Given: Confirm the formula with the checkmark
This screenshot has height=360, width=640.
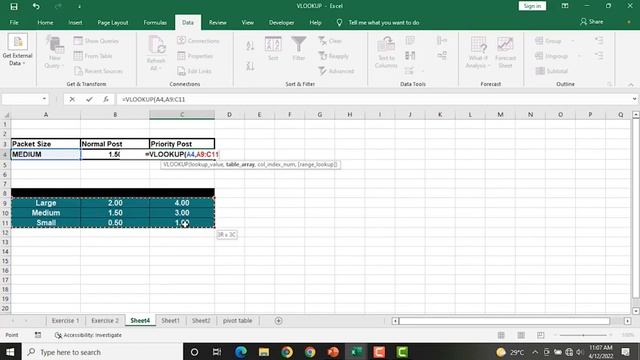Looking at the screenshot, I should click(x=89, y=99).
